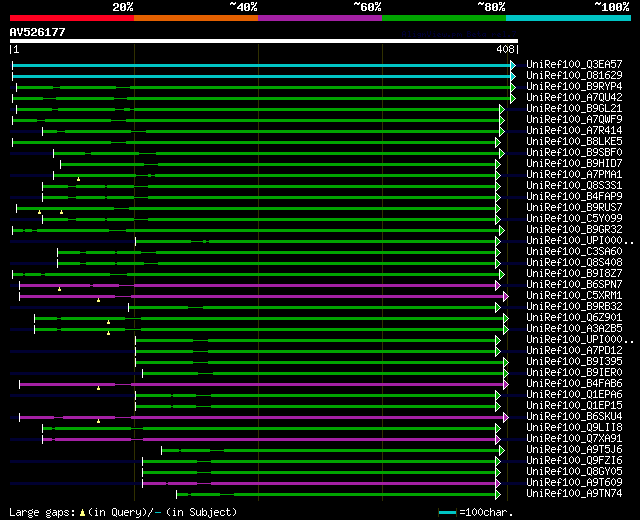Click the green arrowhead of UniRef100_B9GL21
Screen dimensions: 640x520
point(502,109)
